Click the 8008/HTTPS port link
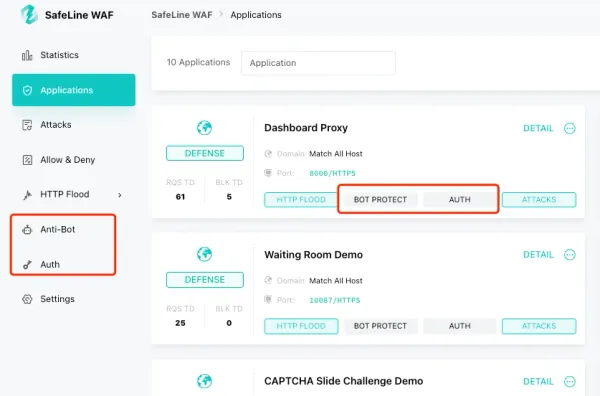 point(332,173)
